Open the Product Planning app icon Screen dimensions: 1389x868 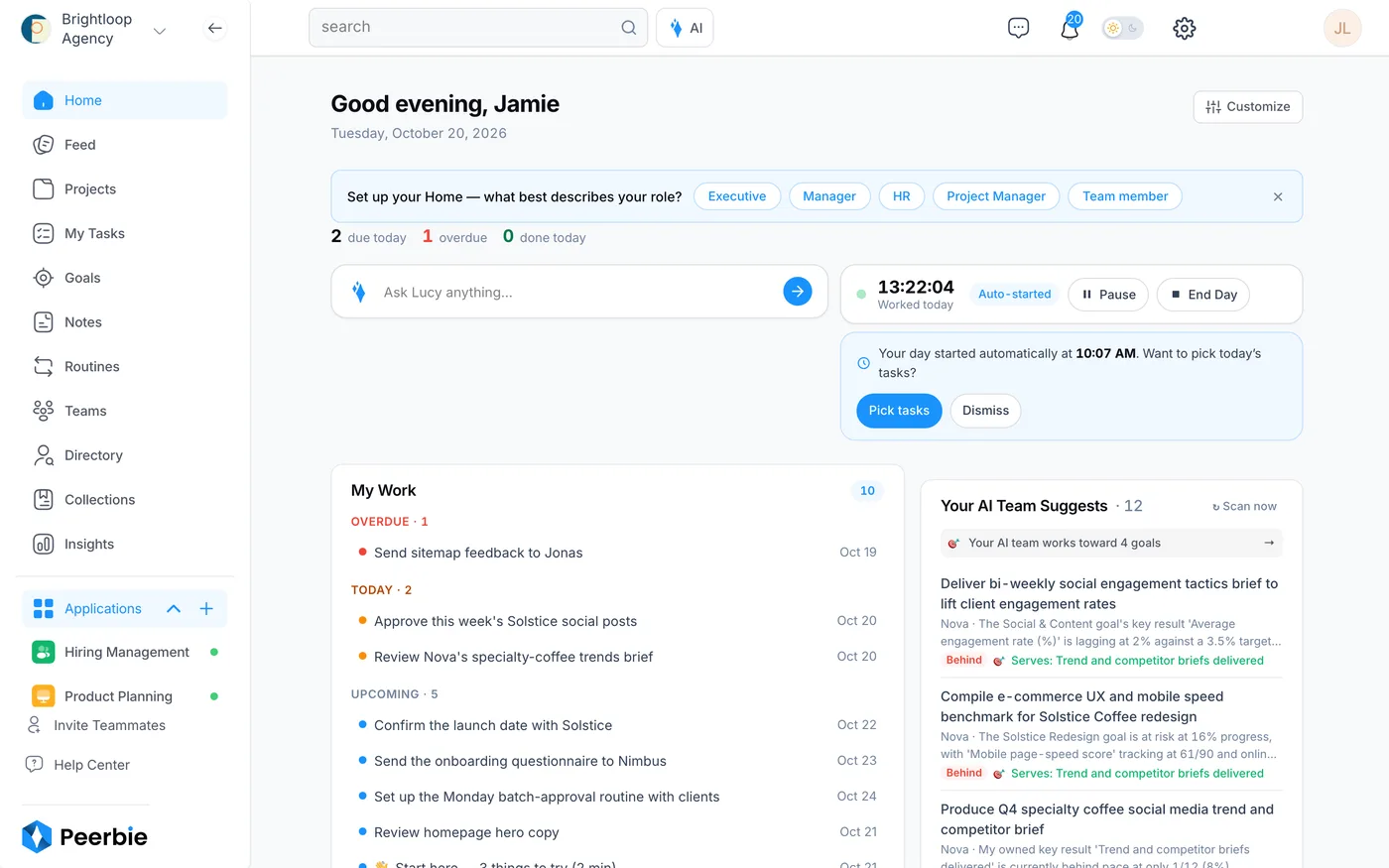click(43, 696)
